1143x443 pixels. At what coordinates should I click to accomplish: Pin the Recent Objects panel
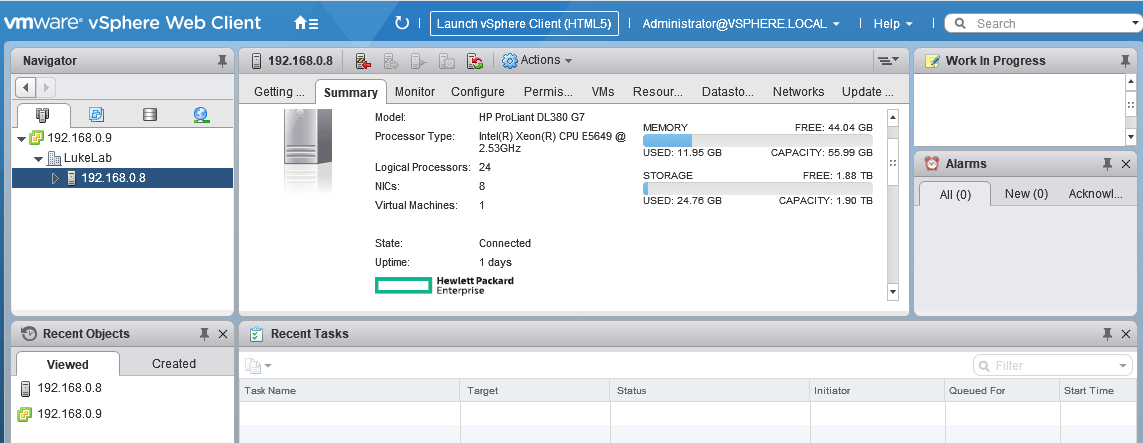tap(205, 334)
